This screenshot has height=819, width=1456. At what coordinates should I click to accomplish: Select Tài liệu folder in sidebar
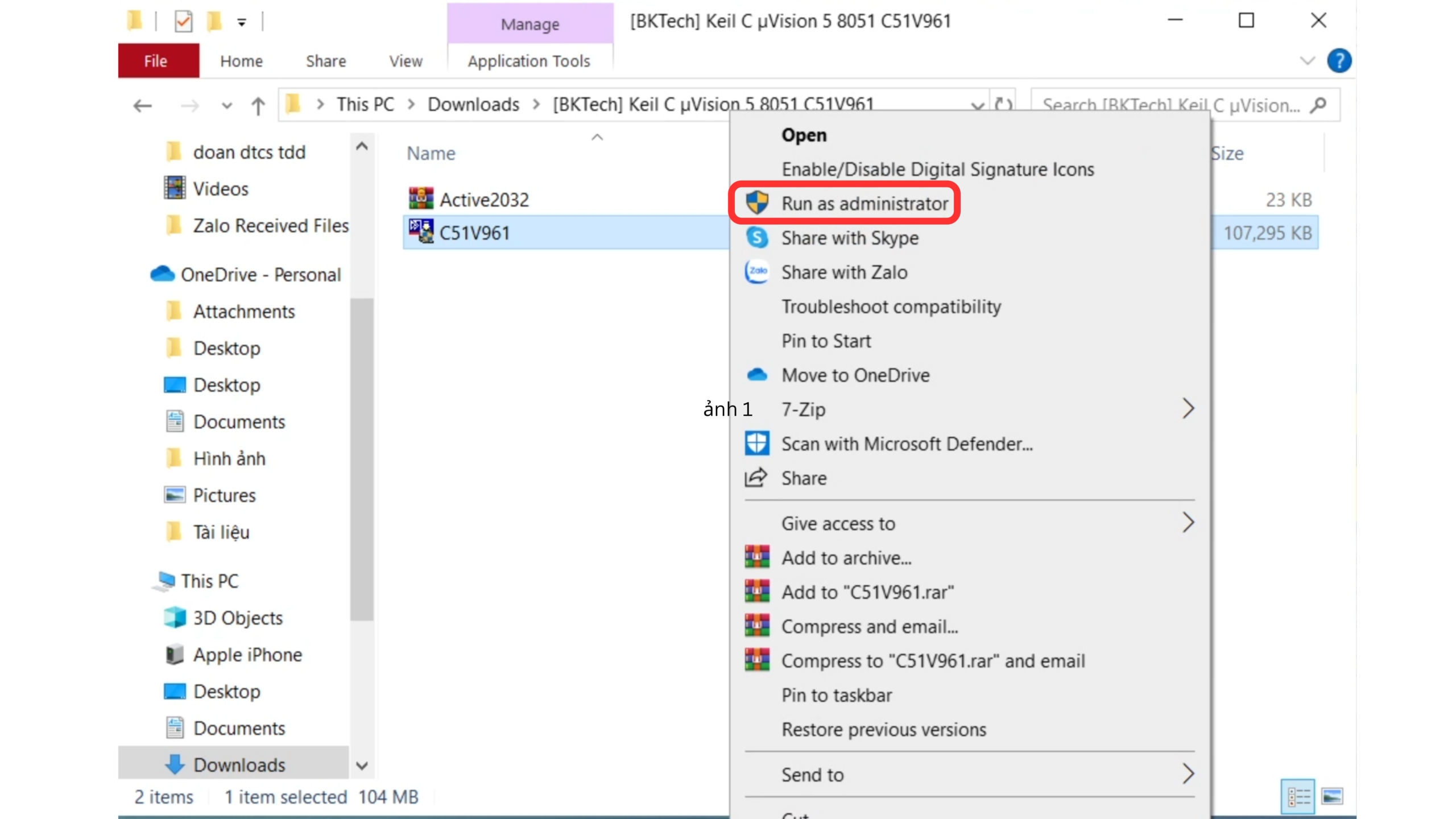click(208, 532)
